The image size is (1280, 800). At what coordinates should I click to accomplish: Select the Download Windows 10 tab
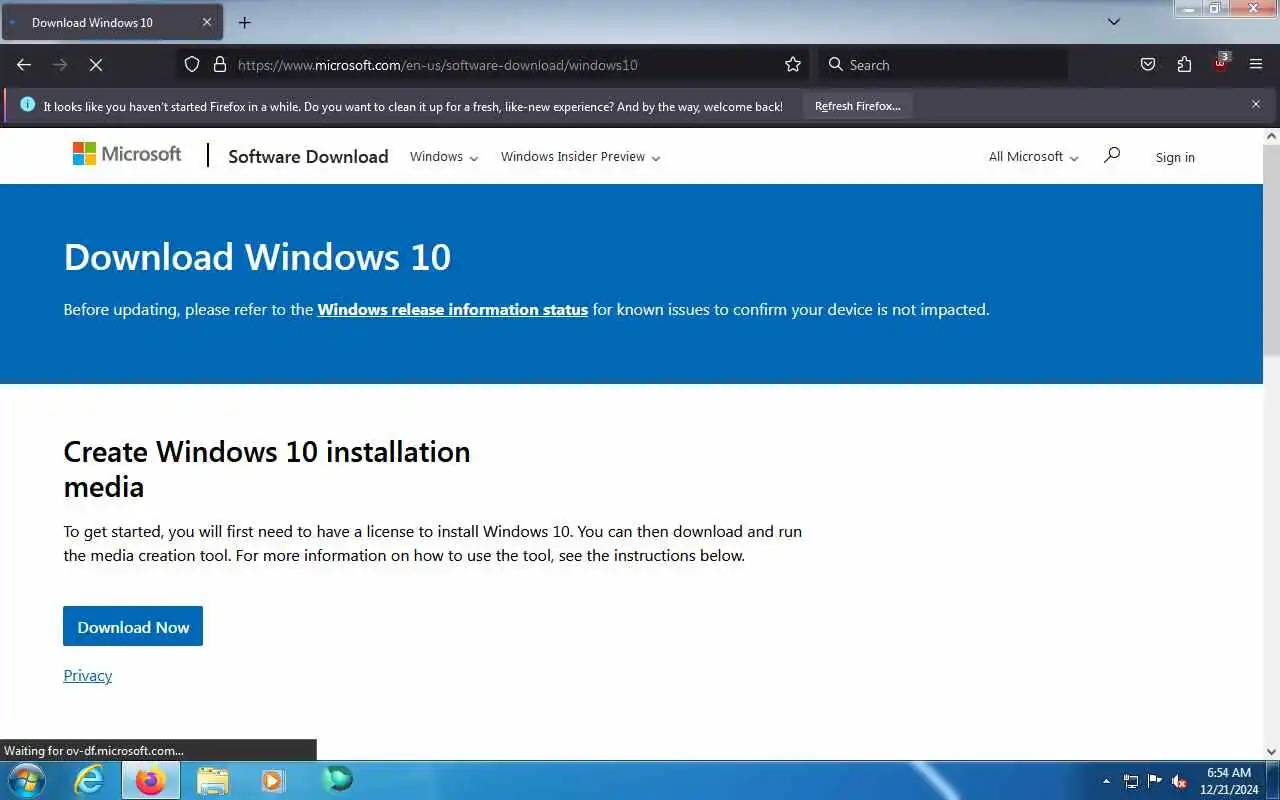click(x=110, y=22)
